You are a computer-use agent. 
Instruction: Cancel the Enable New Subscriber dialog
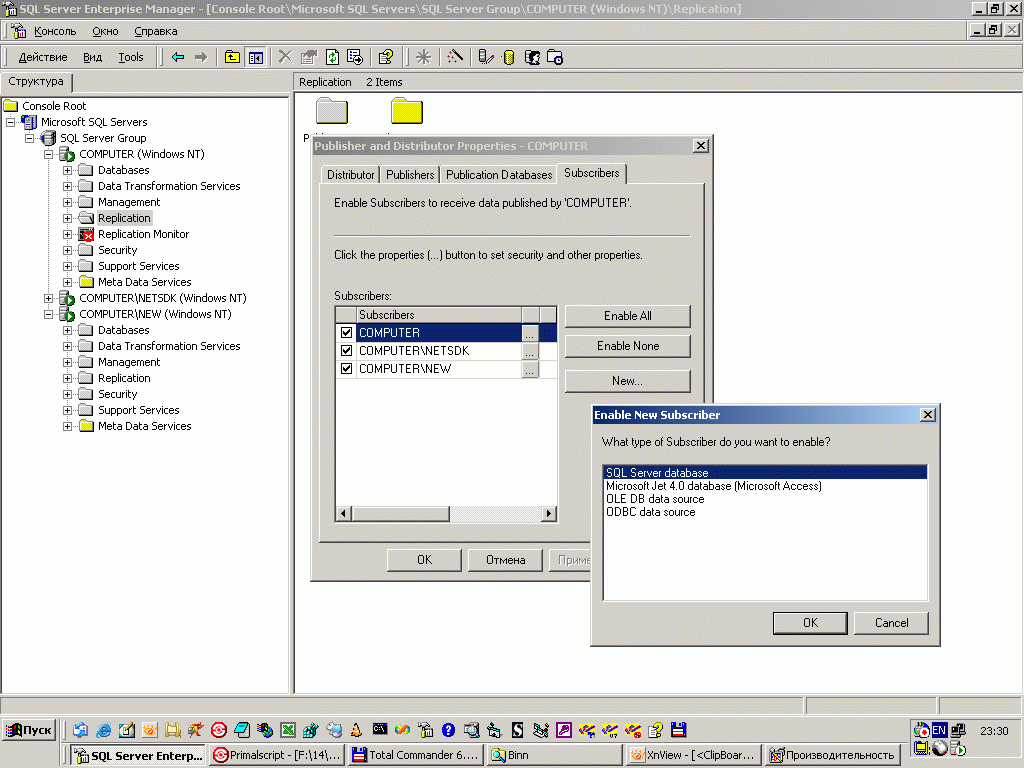pyautogui.click(x=891, y=623)
